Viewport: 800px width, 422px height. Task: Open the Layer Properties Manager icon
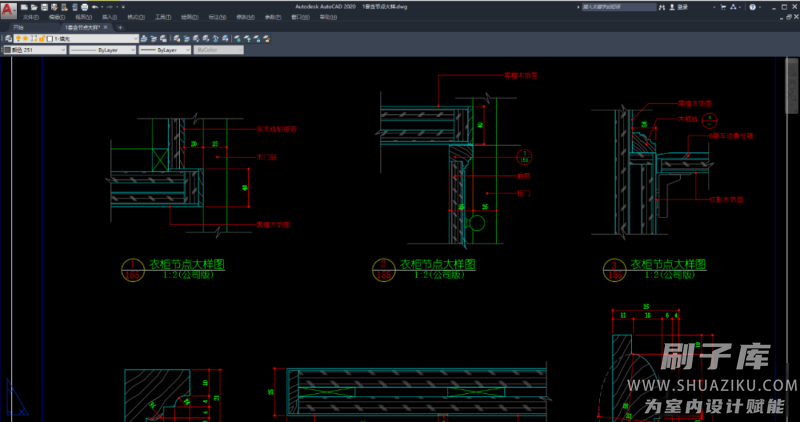tap(7, 39)
